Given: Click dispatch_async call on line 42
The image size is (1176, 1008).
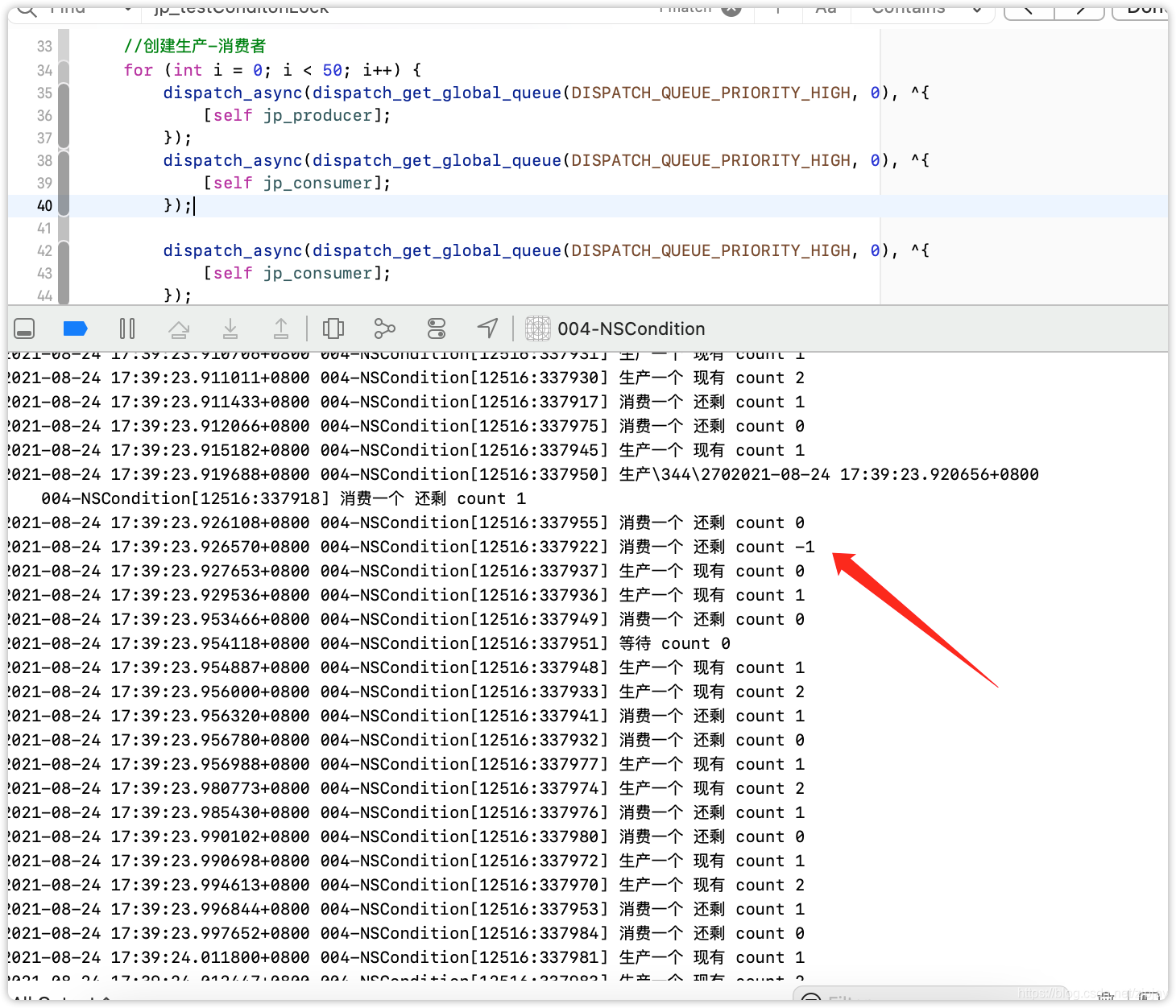Looking at the screenshot, I should 546,250.
